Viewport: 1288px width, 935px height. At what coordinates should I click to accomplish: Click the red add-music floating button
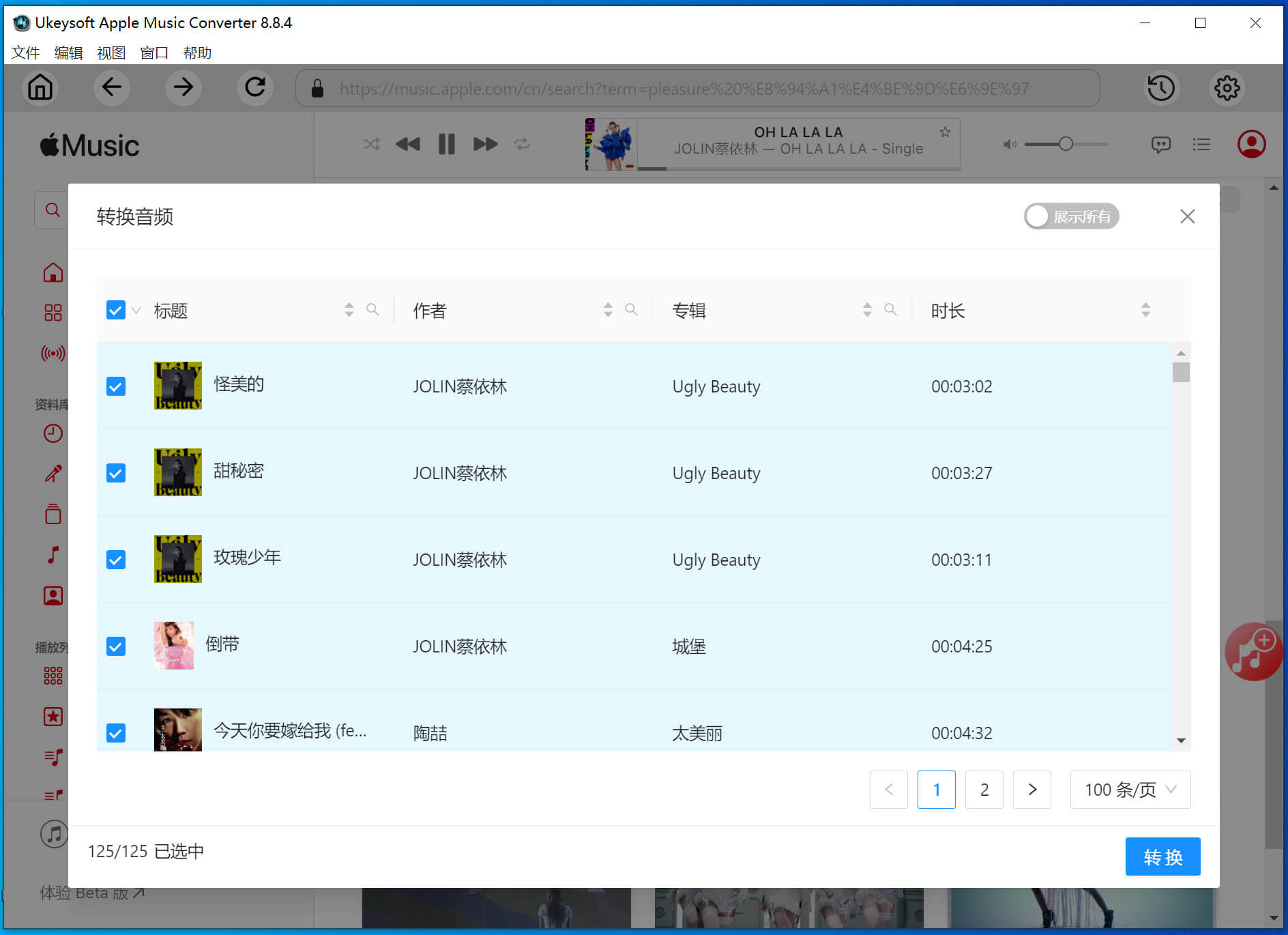[1253, 652]
